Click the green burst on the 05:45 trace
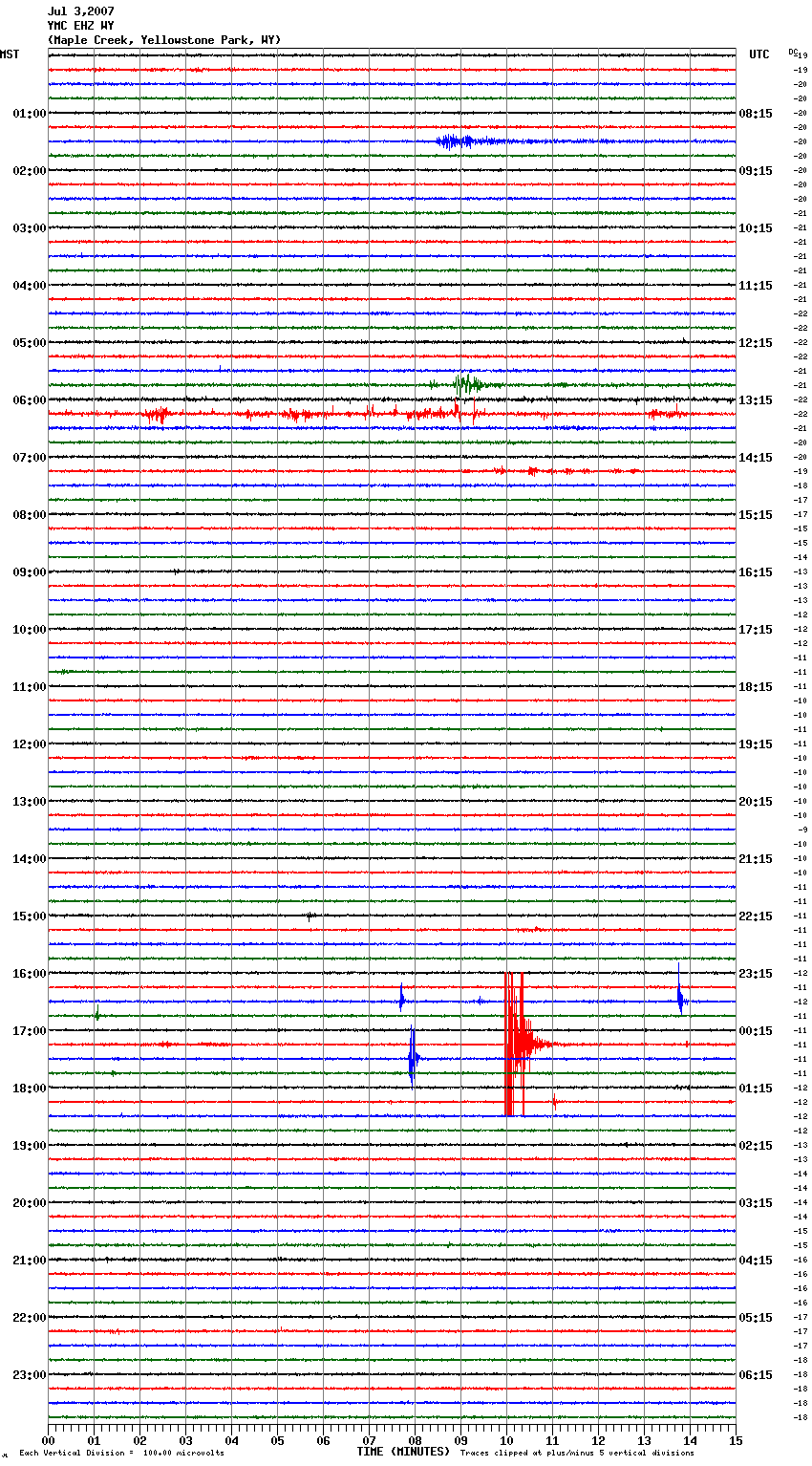Image resolution: width=812 pixels, height=1466 pixels. 466,384
